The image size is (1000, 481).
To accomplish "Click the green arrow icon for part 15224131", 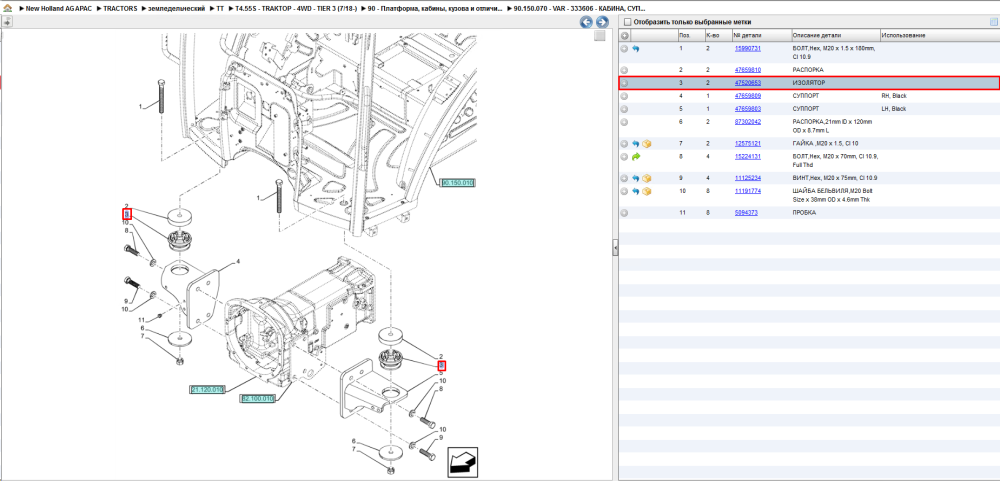I will pos(635,156).
